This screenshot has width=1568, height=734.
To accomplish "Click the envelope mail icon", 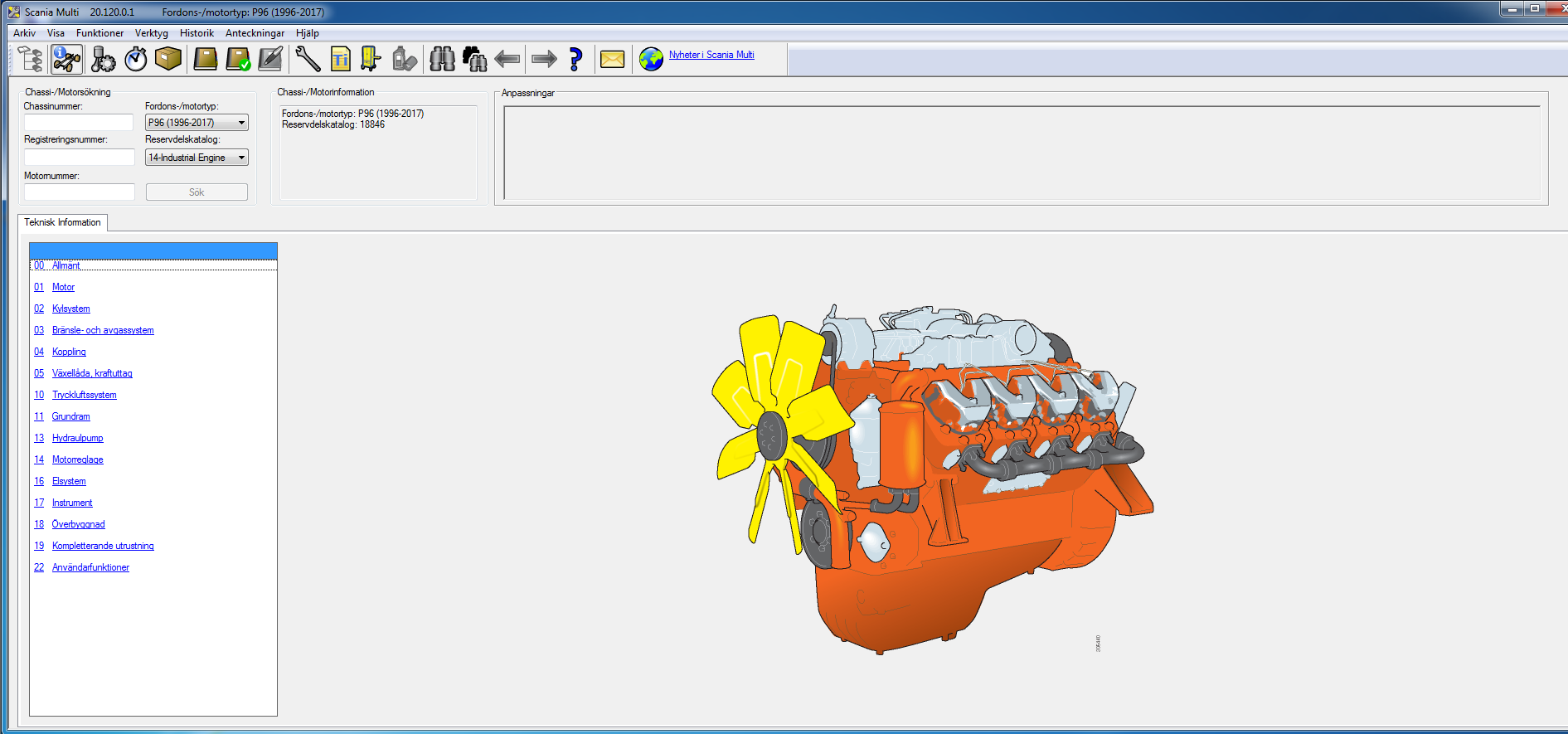I will point(612,59).
